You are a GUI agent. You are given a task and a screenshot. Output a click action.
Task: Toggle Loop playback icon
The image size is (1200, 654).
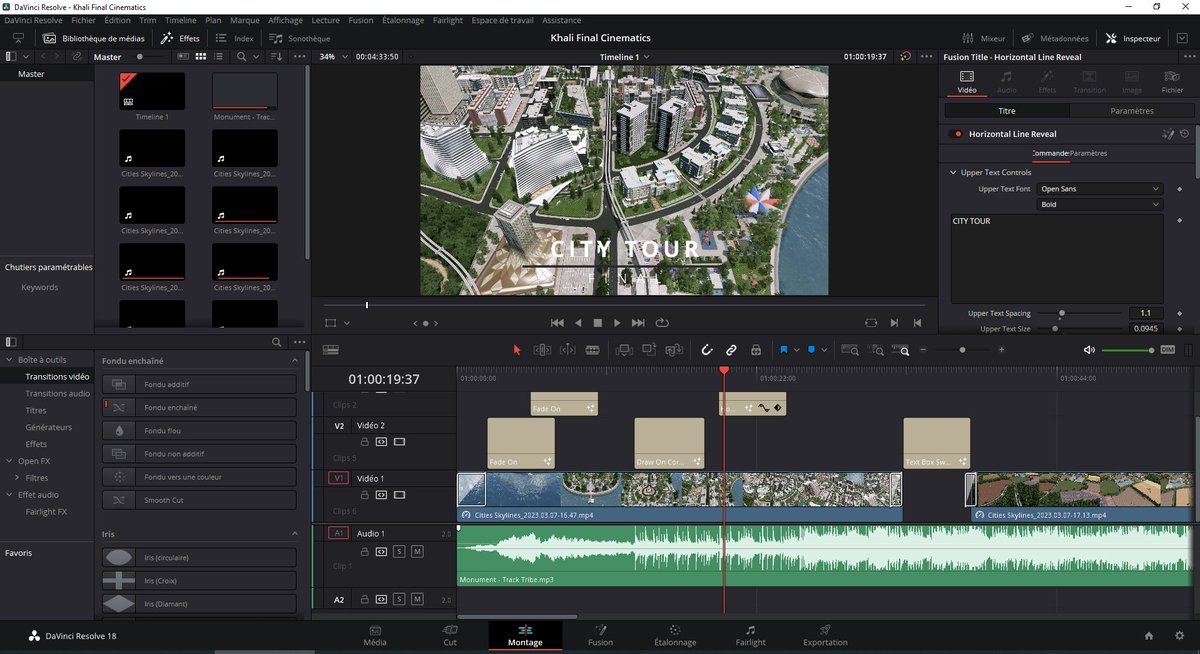point(661,323)
